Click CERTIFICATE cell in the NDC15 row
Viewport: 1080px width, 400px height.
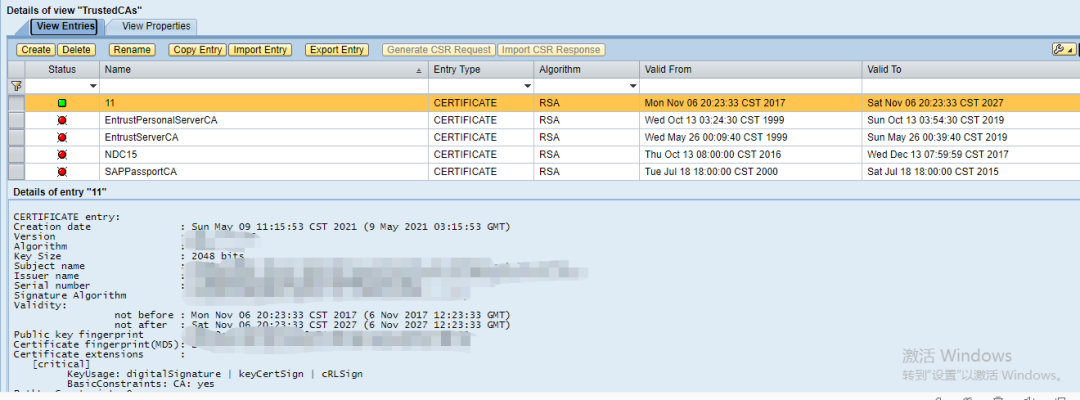pos(481,155)
